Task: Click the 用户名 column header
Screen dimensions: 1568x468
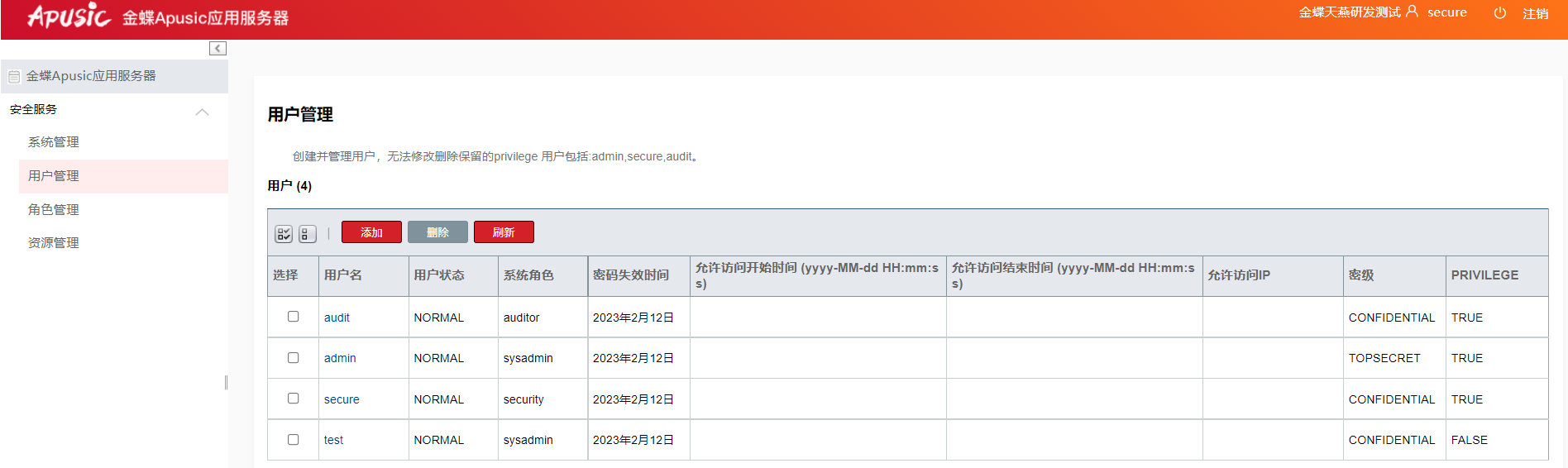Action: coord(343,275)
